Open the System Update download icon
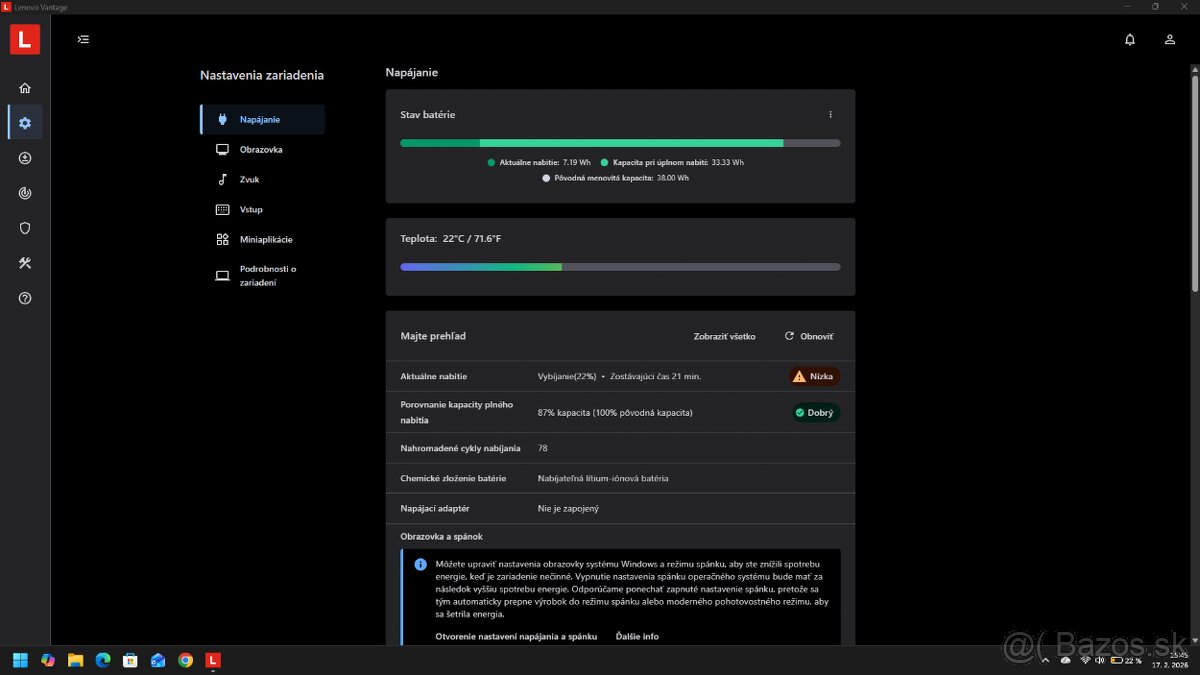This screenshot has width=1200, height=675. [25, 158]
